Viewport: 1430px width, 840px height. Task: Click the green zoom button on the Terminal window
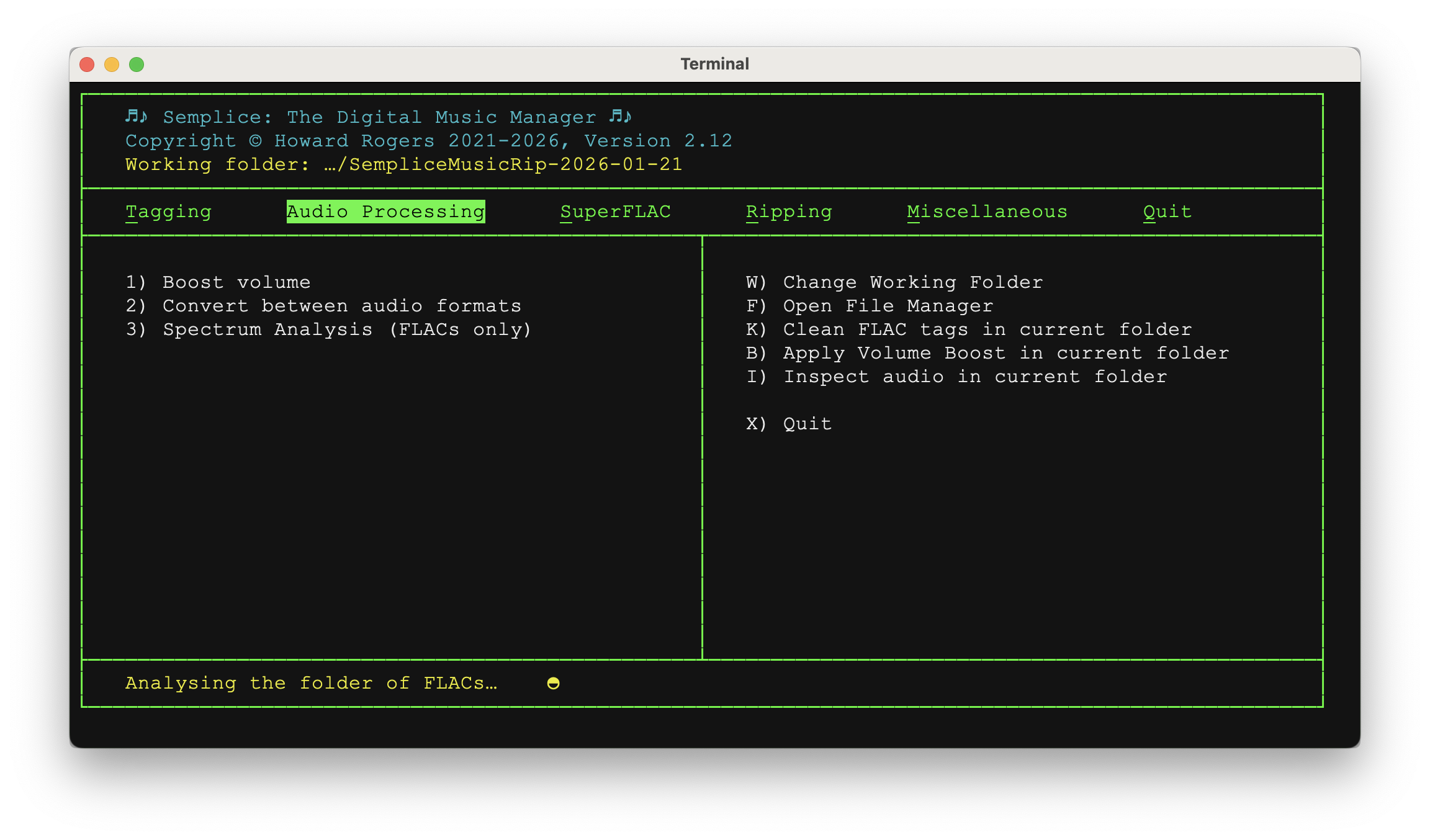click(x=136, y=63)
